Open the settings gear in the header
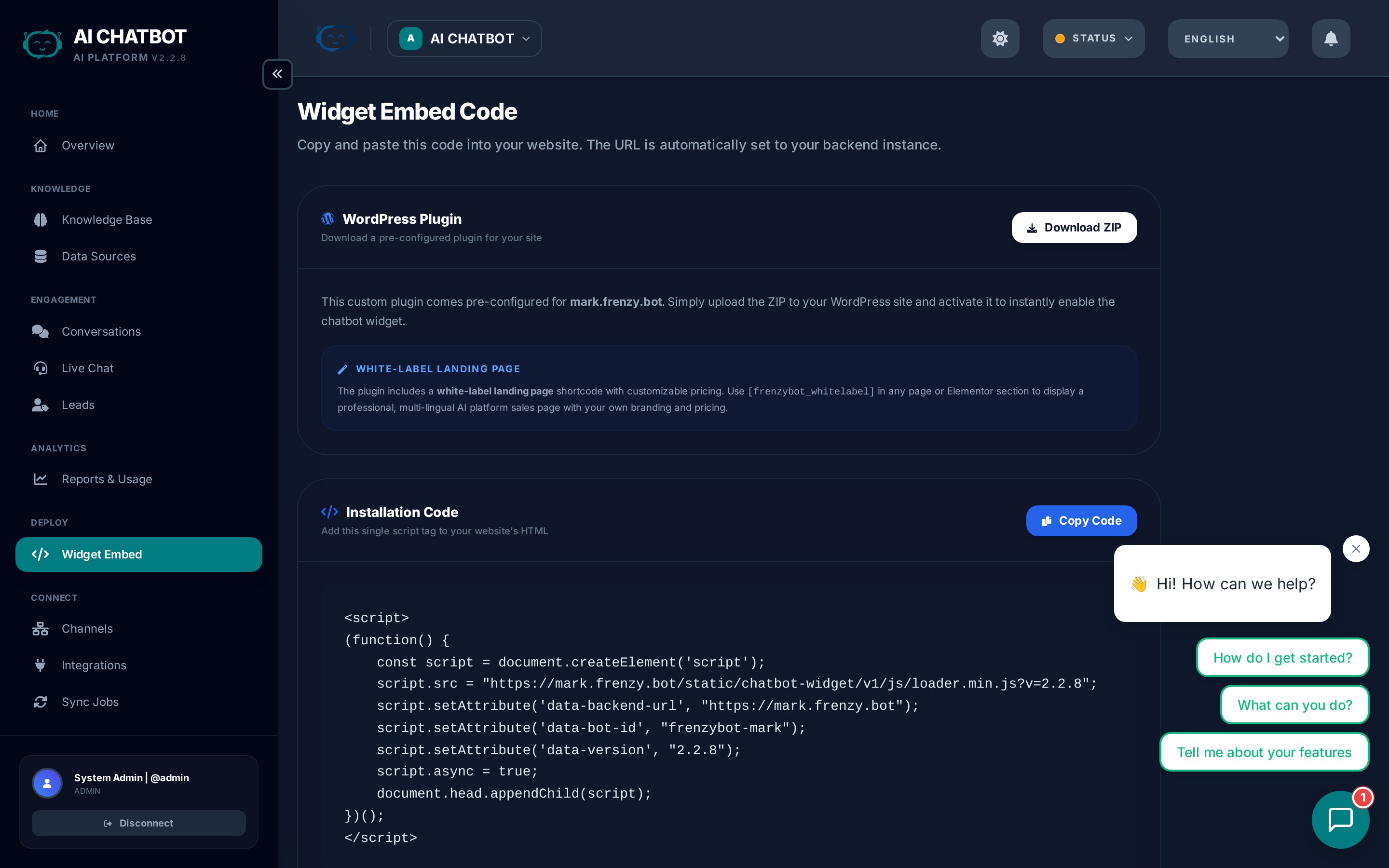Viewport: 1389px width, 868px height. coord(1000,39)
